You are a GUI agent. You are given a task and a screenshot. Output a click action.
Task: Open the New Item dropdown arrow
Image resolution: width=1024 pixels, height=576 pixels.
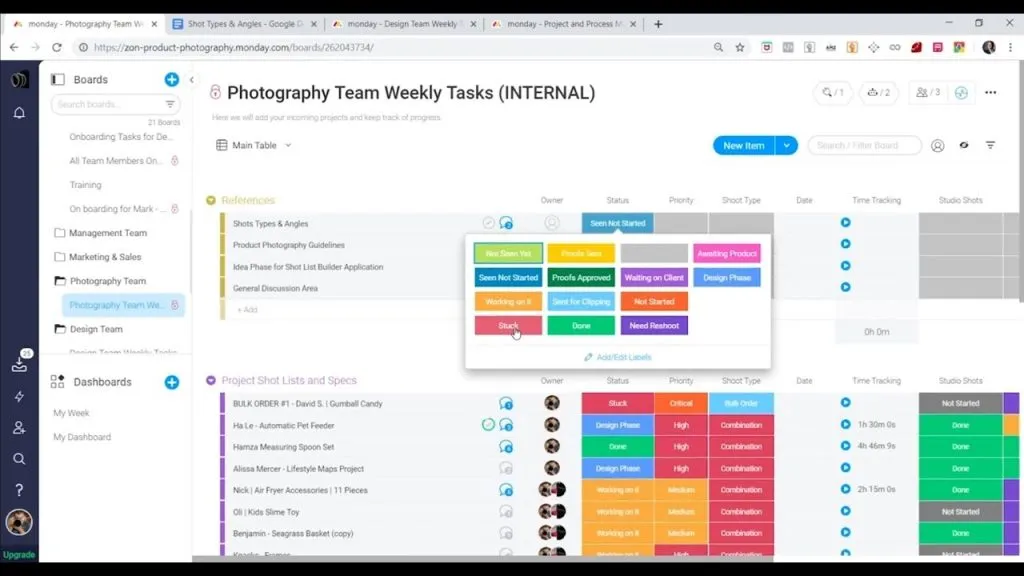(x=787, y=146)
